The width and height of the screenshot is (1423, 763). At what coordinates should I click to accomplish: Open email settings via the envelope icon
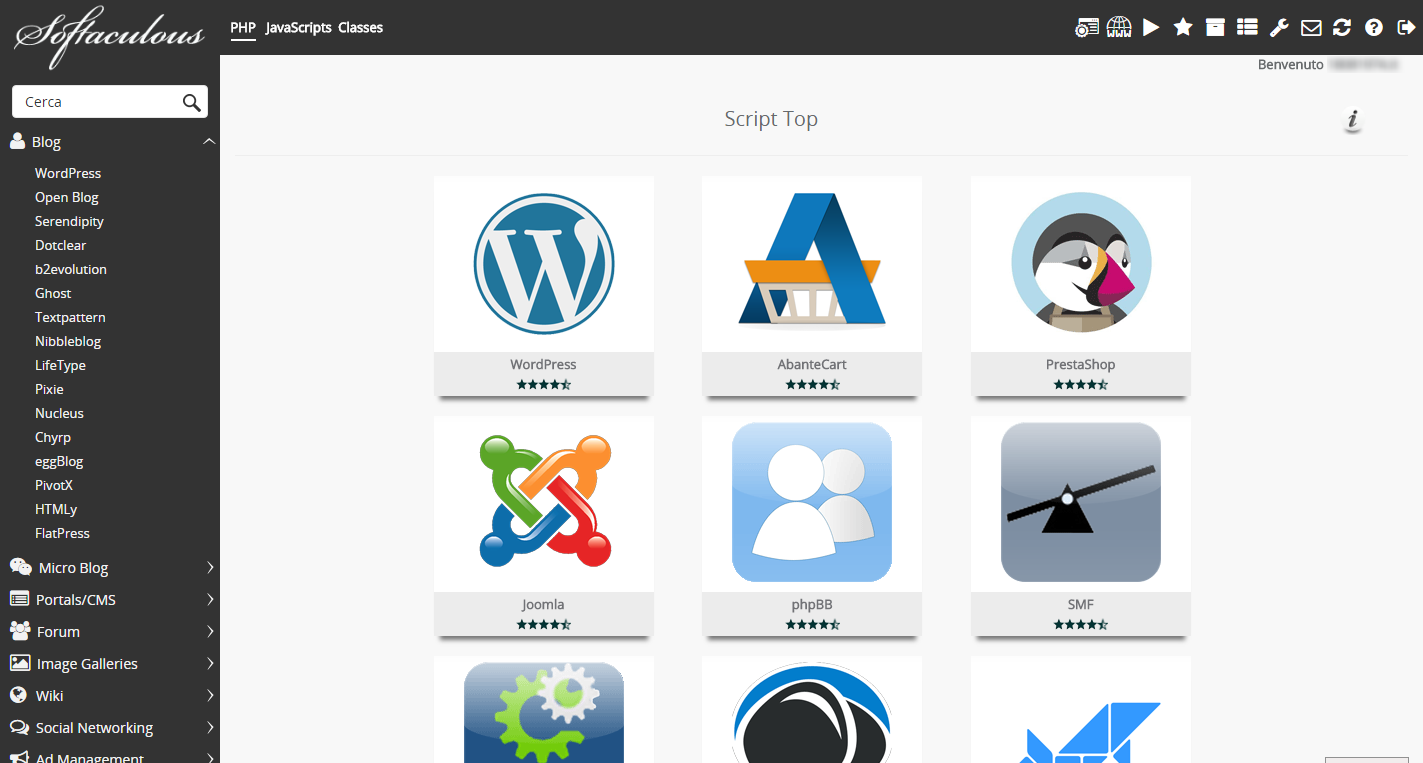[x=1311, y=28]
